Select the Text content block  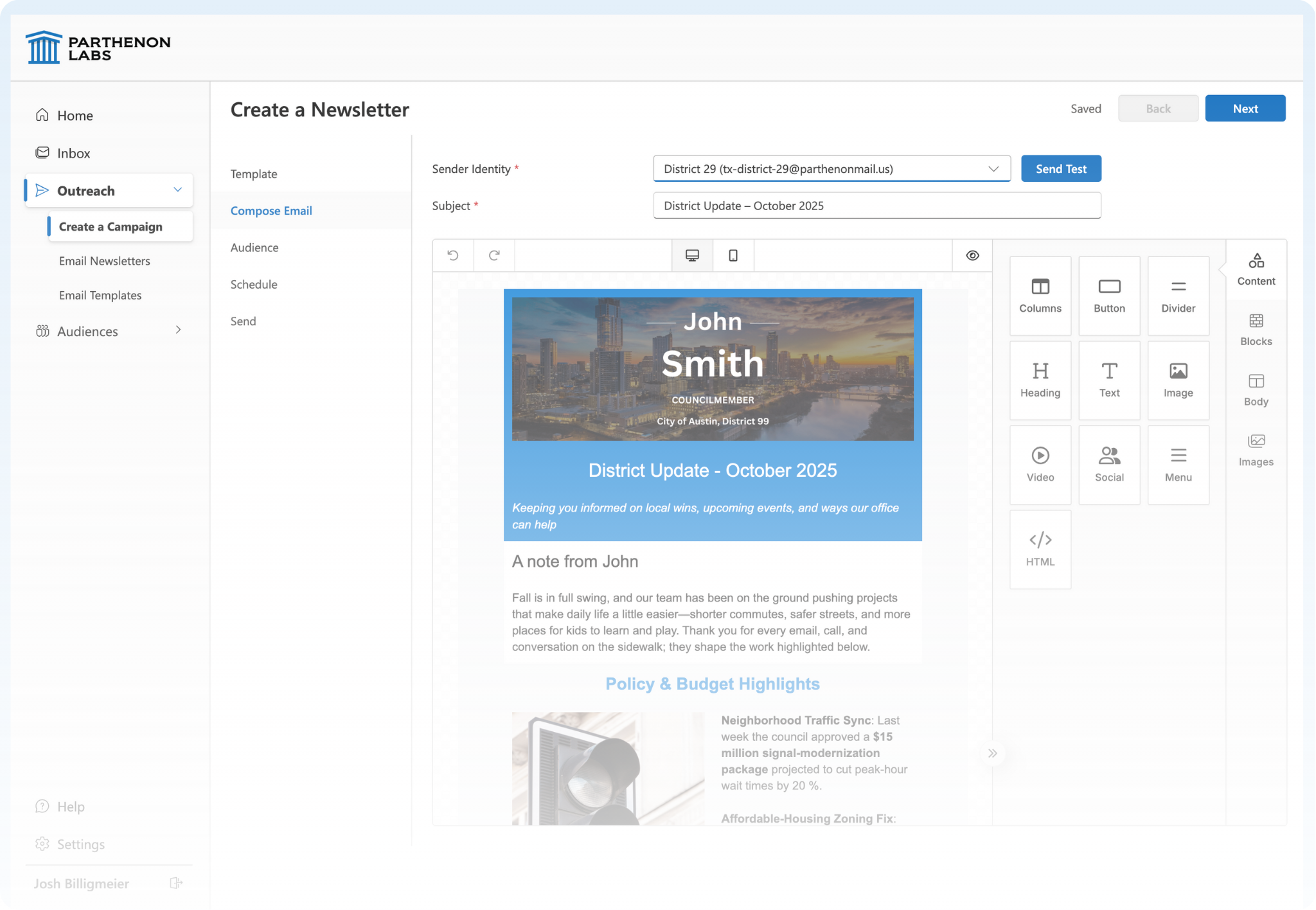click(1109, 380)
